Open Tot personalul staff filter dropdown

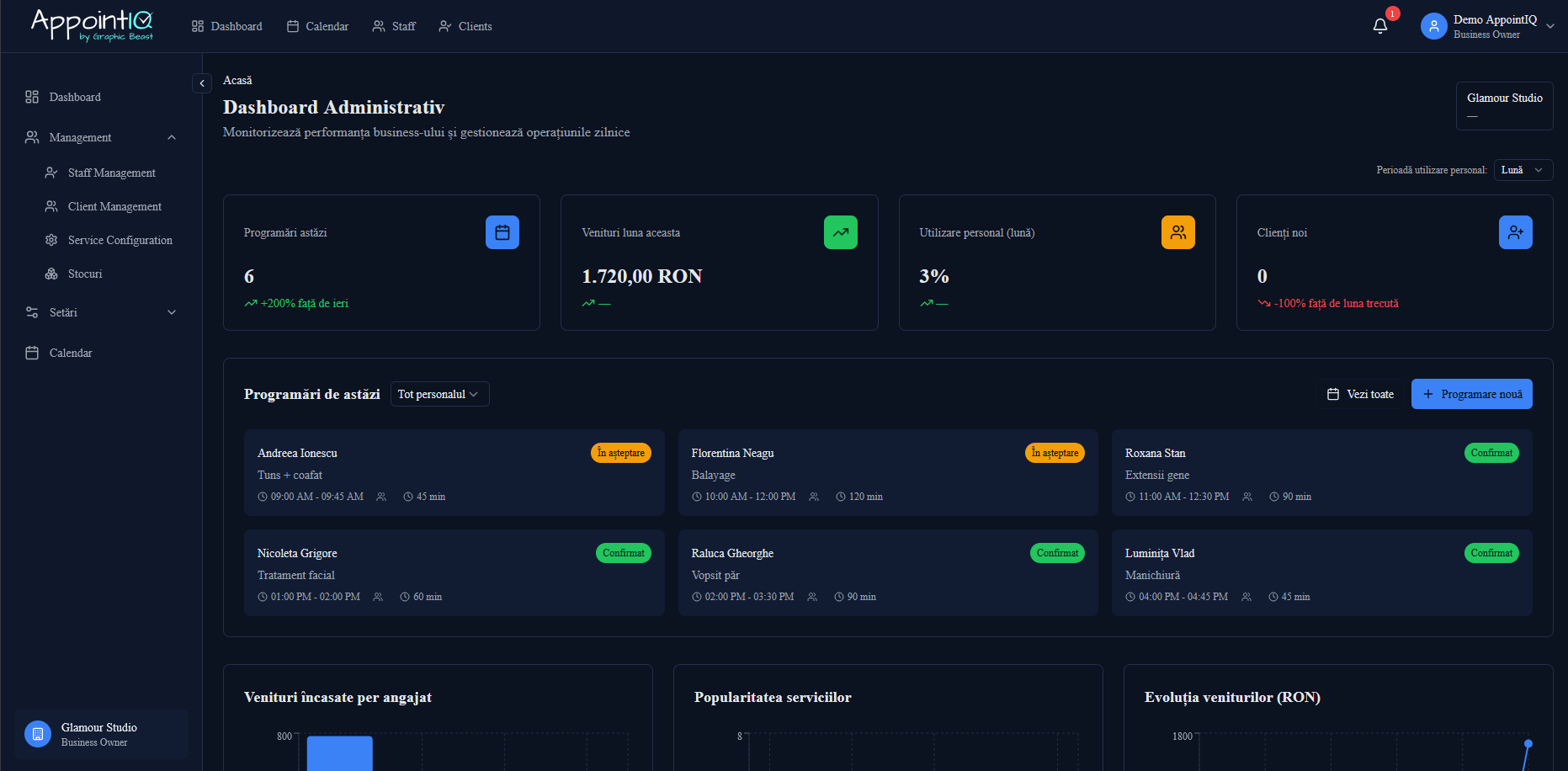(439, 394)
